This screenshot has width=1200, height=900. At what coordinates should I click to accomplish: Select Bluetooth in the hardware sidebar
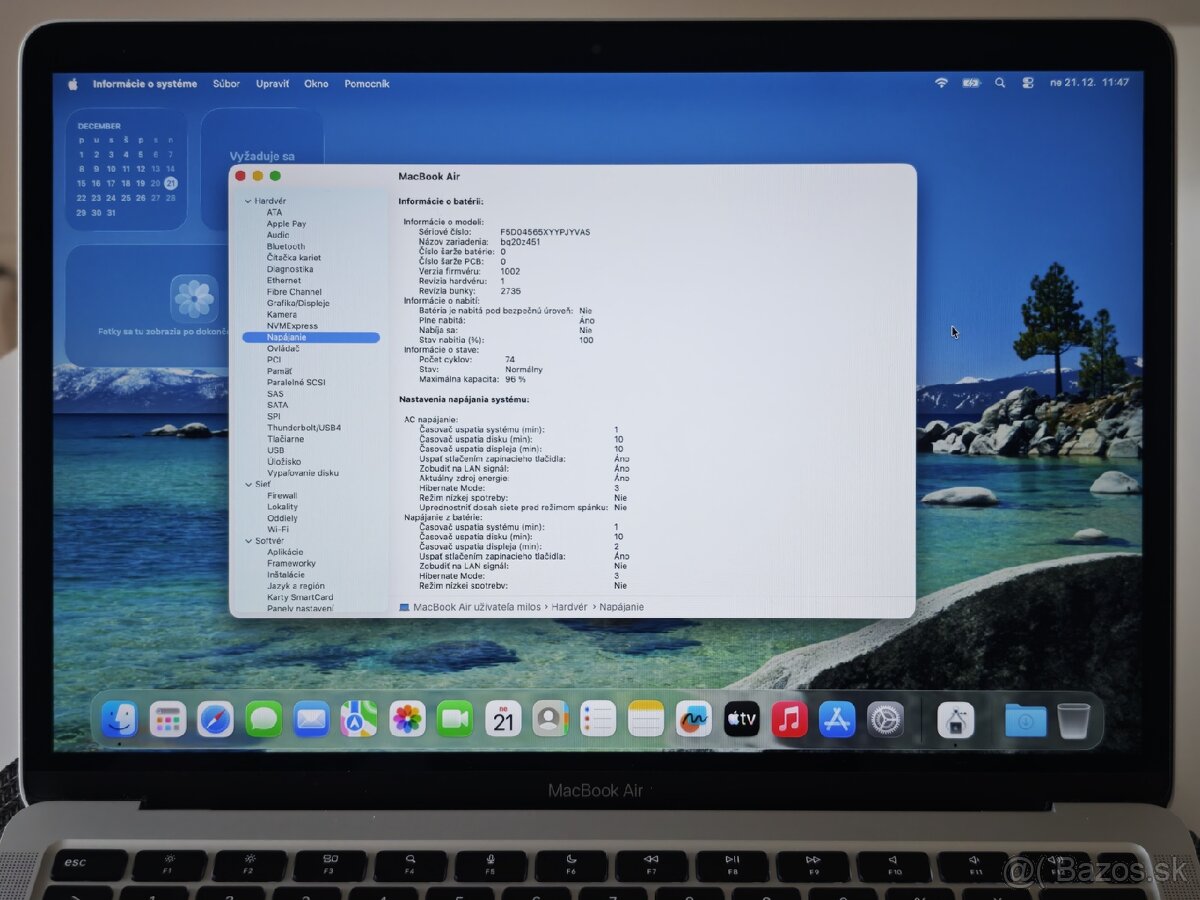[286, 245]
